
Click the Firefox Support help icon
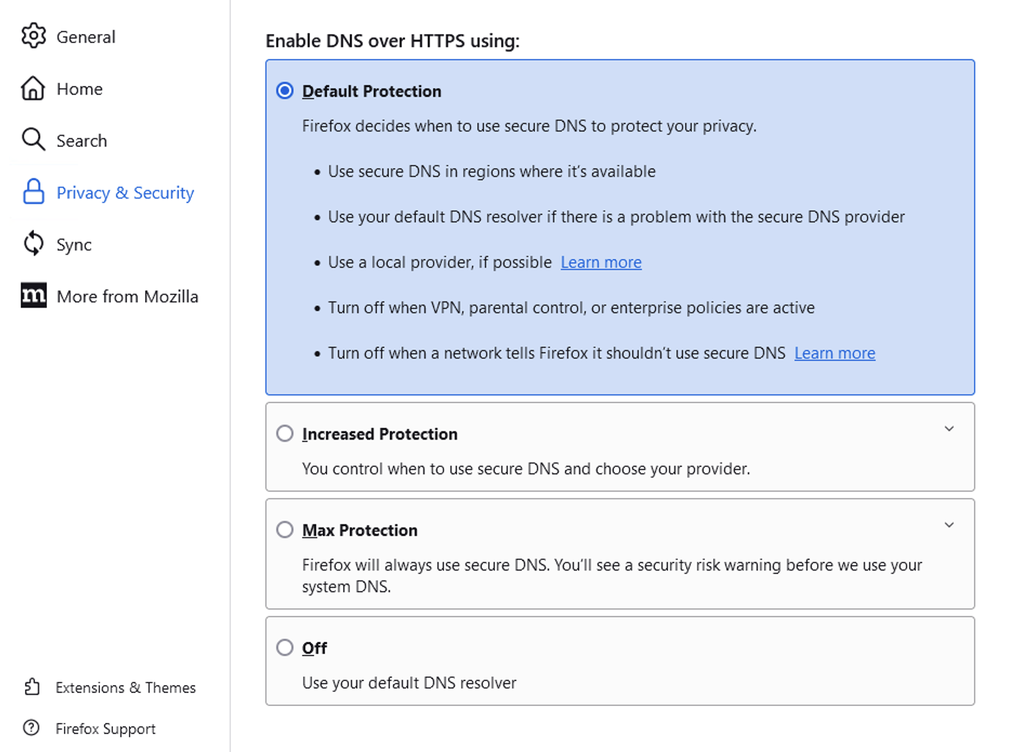(32, 728)
